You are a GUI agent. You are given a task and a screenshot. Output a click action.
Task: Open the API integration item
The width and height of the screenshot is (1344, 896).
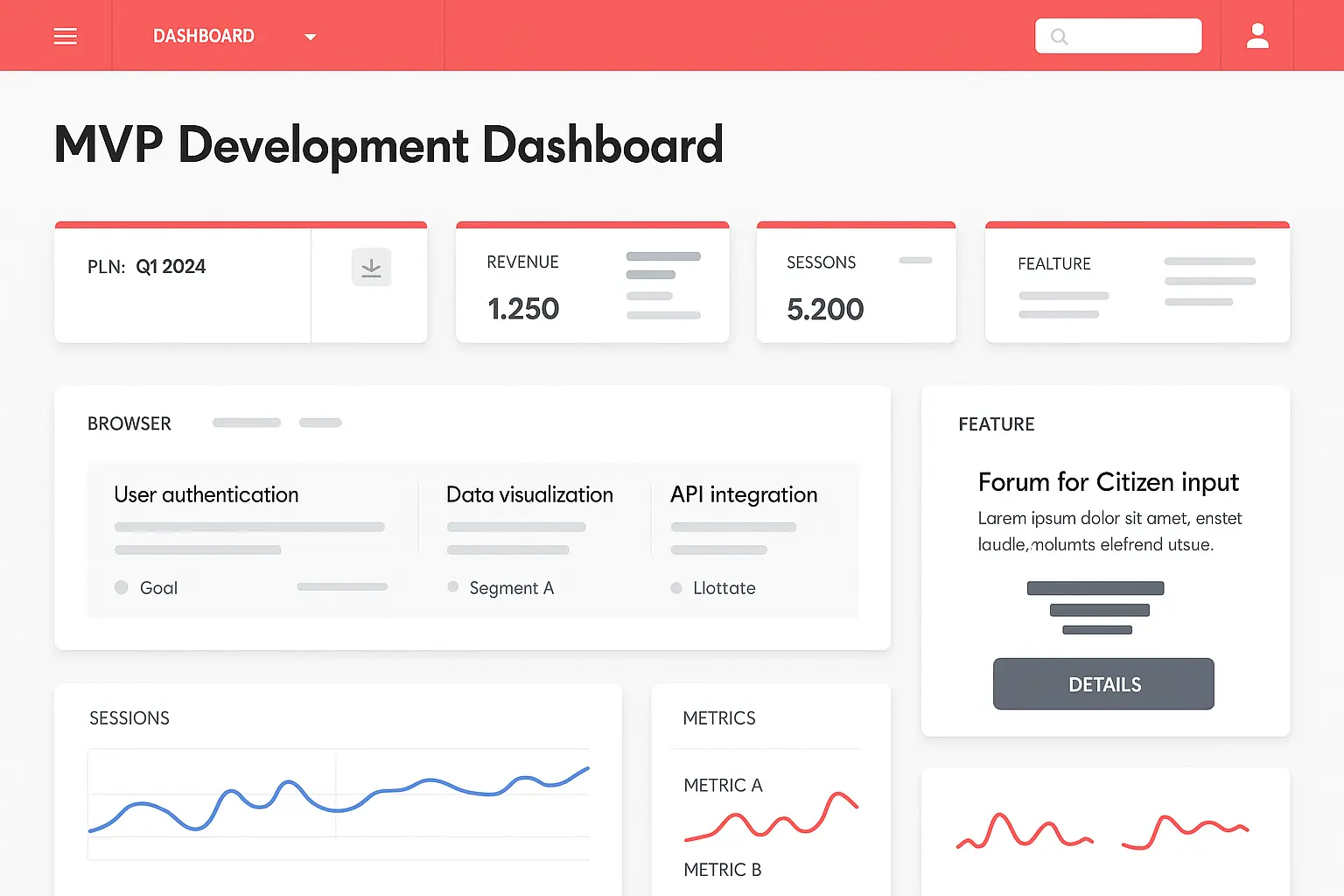point(744,495)
